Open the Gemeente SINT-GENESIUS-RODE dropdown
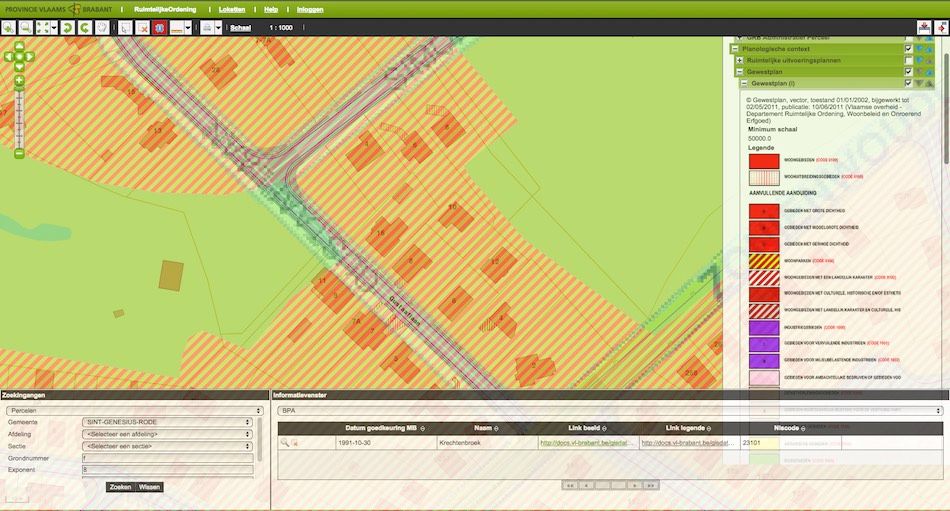950x511 pixels. click(167, 422)
